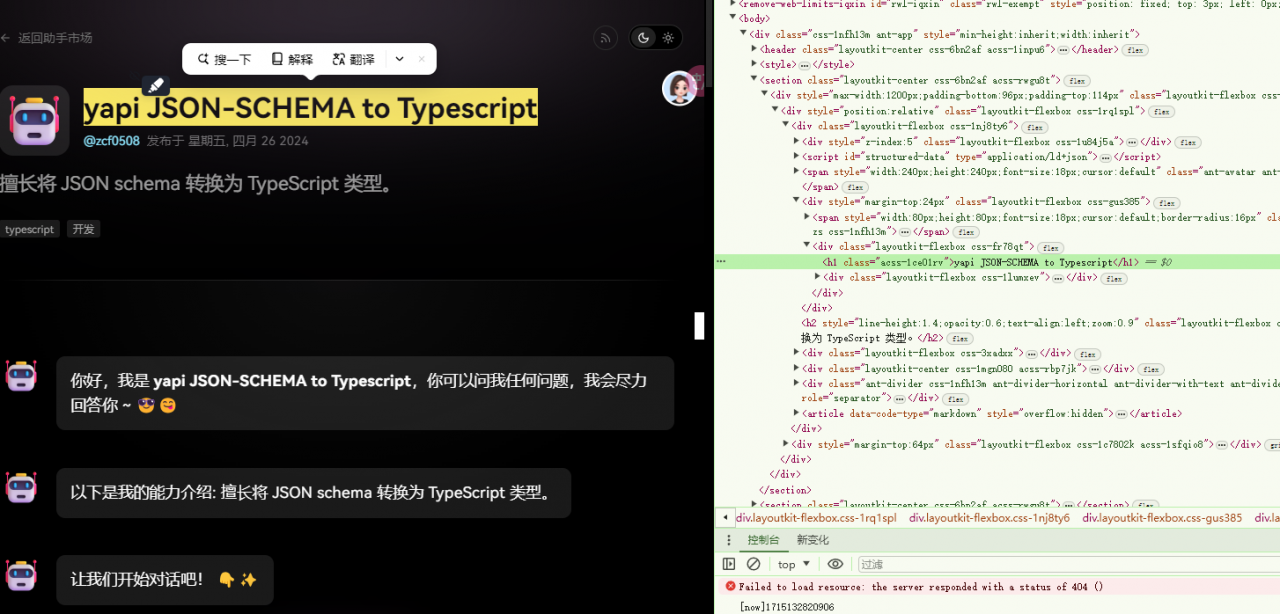Open the chevron dropdown in the selection popup
The image size is (1280, 614).
(x=399, y=59)
